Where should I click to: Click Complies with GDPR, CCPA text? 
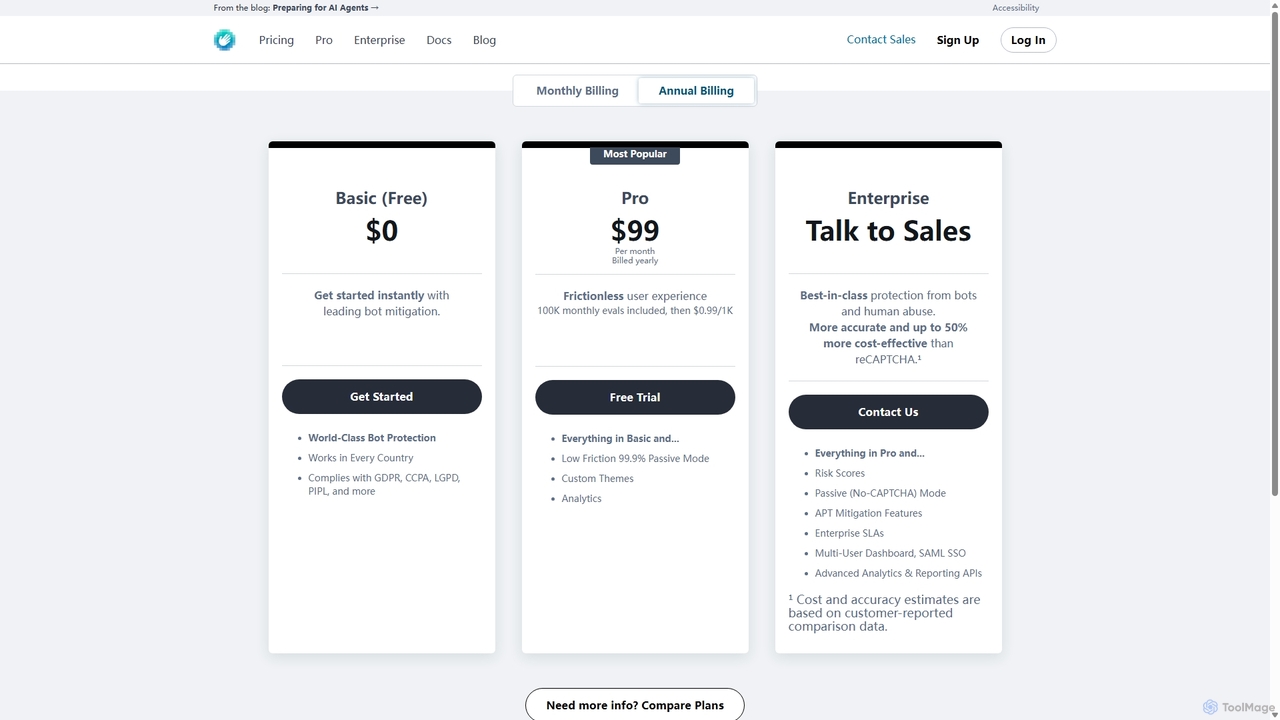(384, 485)
